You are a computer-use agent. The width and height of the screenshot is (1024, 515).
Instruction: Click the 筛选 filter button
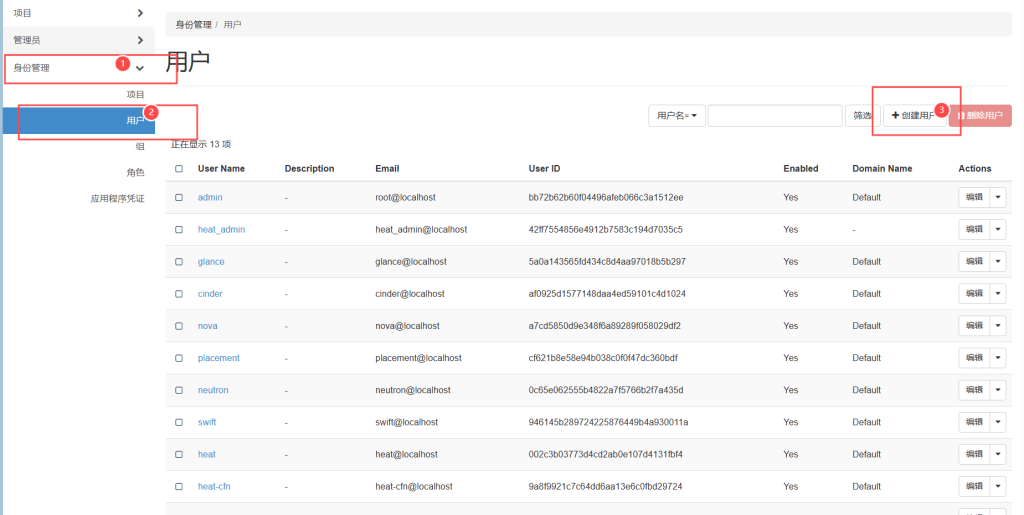(861, 116)
